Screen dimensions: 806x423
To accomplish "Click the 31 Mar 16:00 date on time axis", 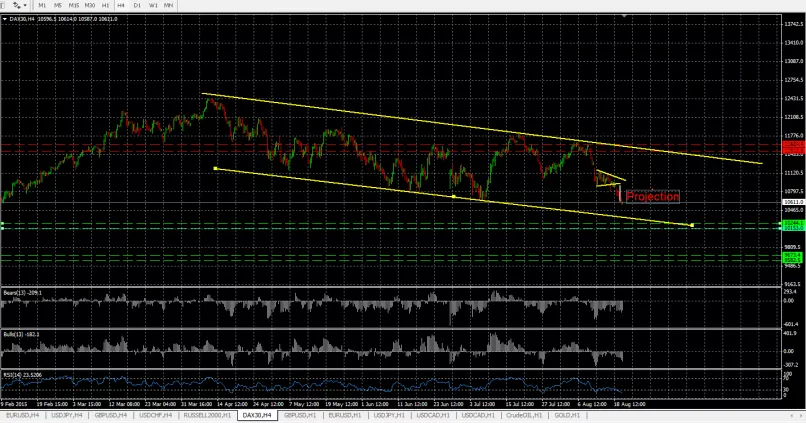I will [196, 404].
